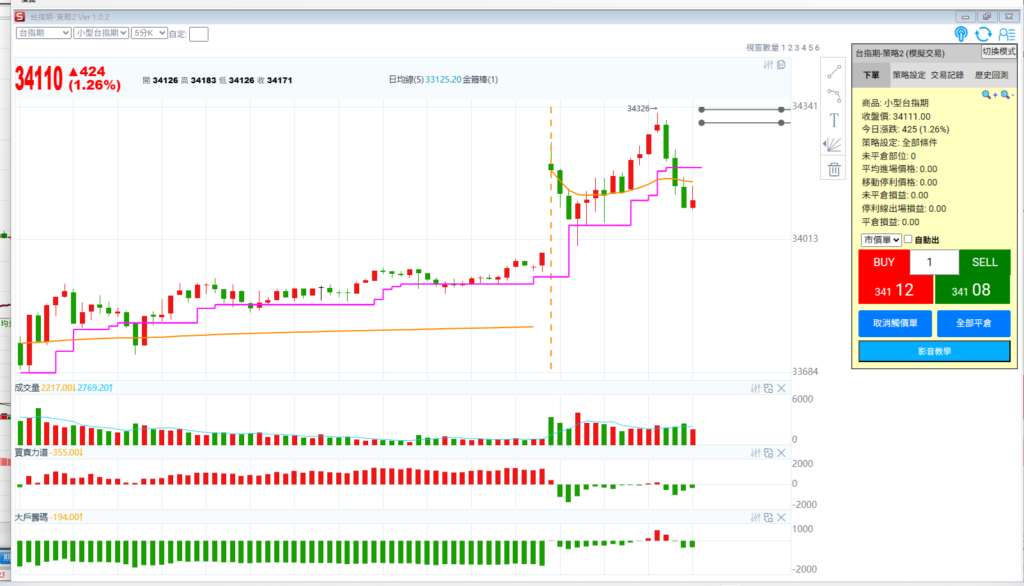Screen dimensions: 1024x586
Task: Click the order quantity input field
Action: (934, 262)
